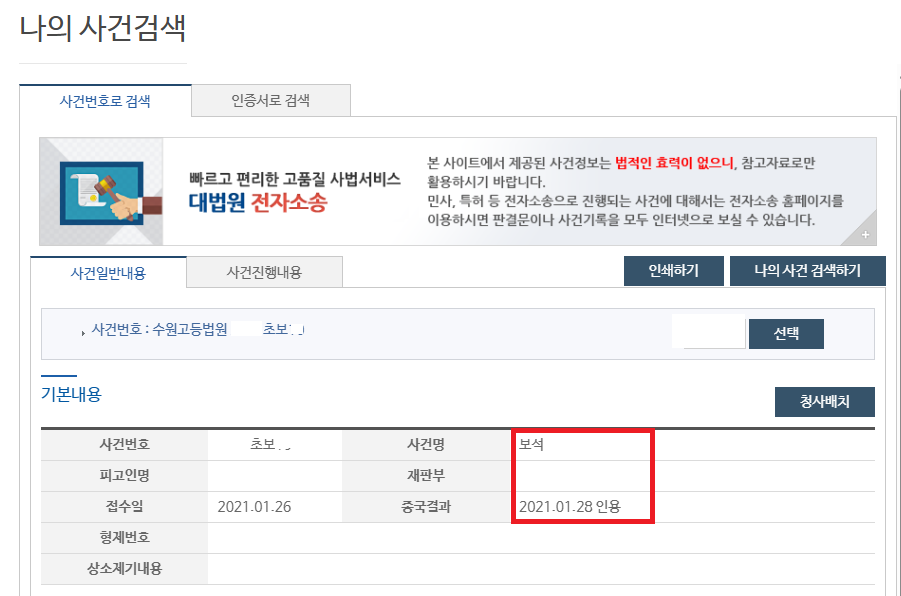Click the input field beside the 선택 button
This screenshot has width=901, height=596.
[710, 331]
